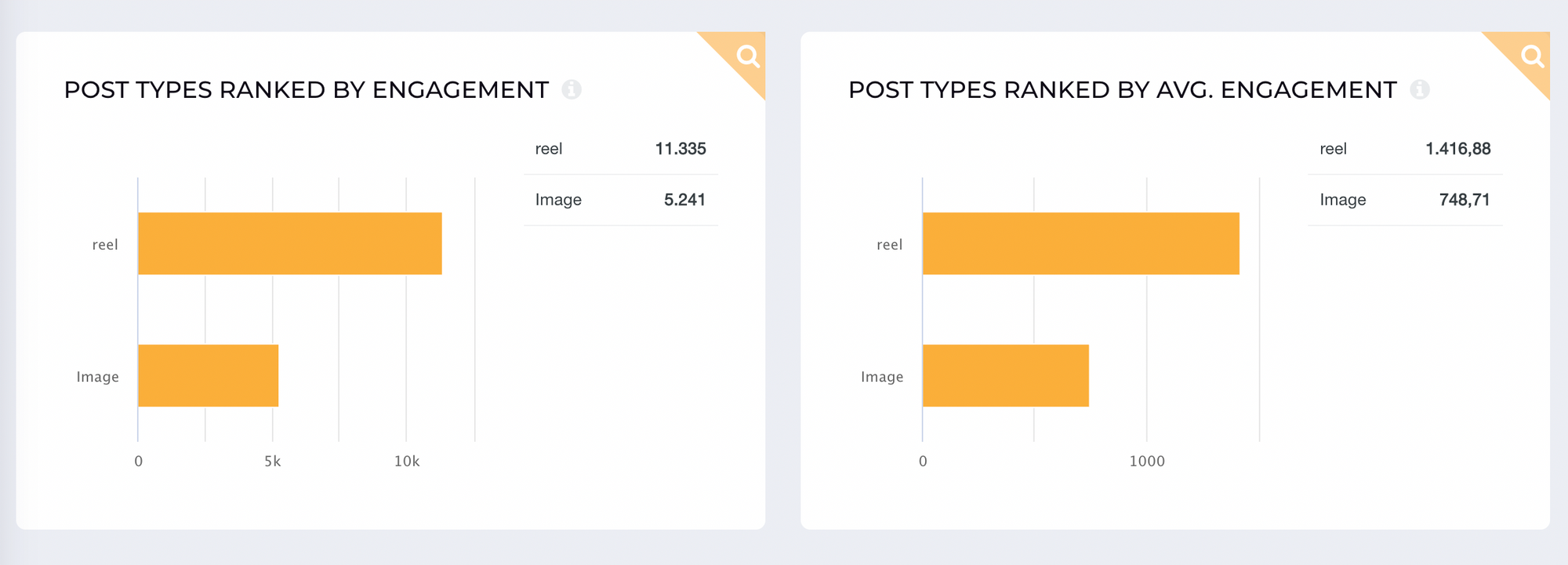The image size is (1568, 565).
Task: Click the reel axis label in right chart
Action: pyautogui.click(x=890, y=244)
